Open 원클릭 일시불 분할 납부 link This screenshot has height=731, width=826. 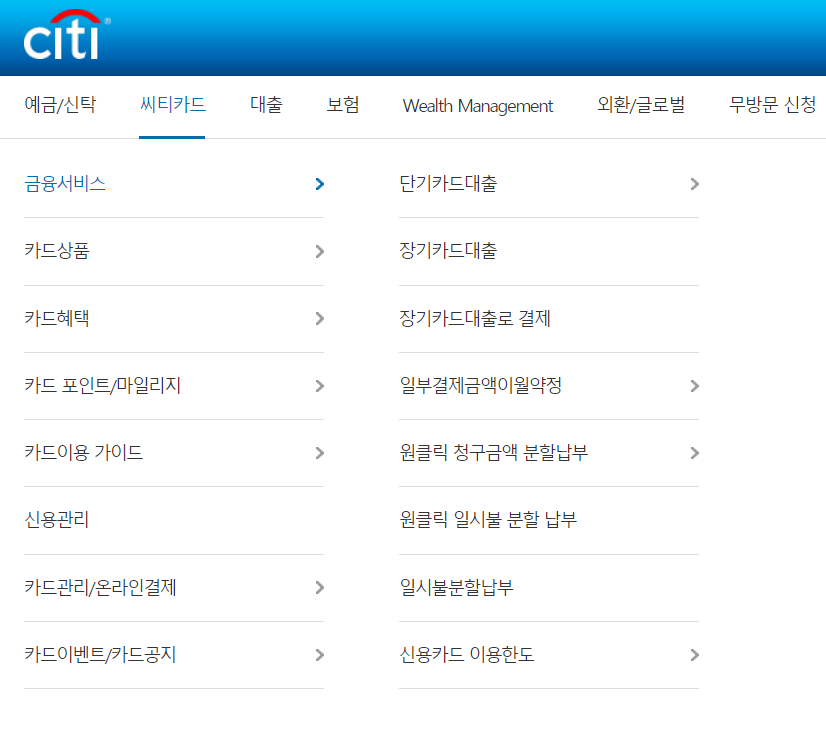[x=488, y=520]
